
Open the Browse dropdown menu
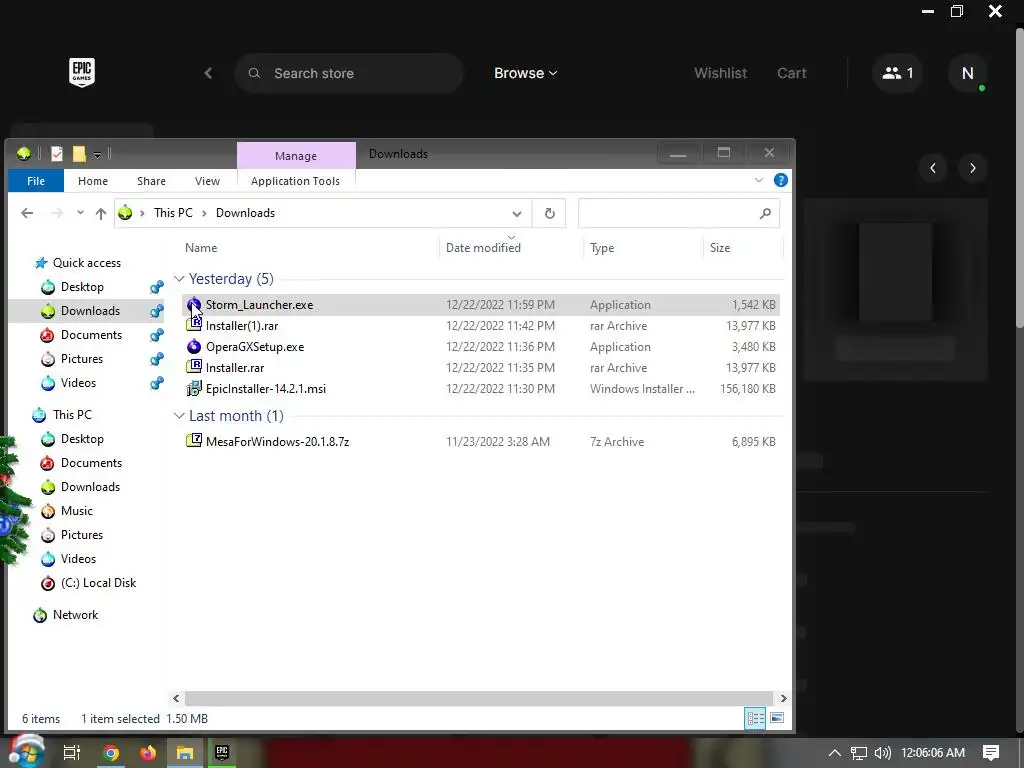coord(526,73)
